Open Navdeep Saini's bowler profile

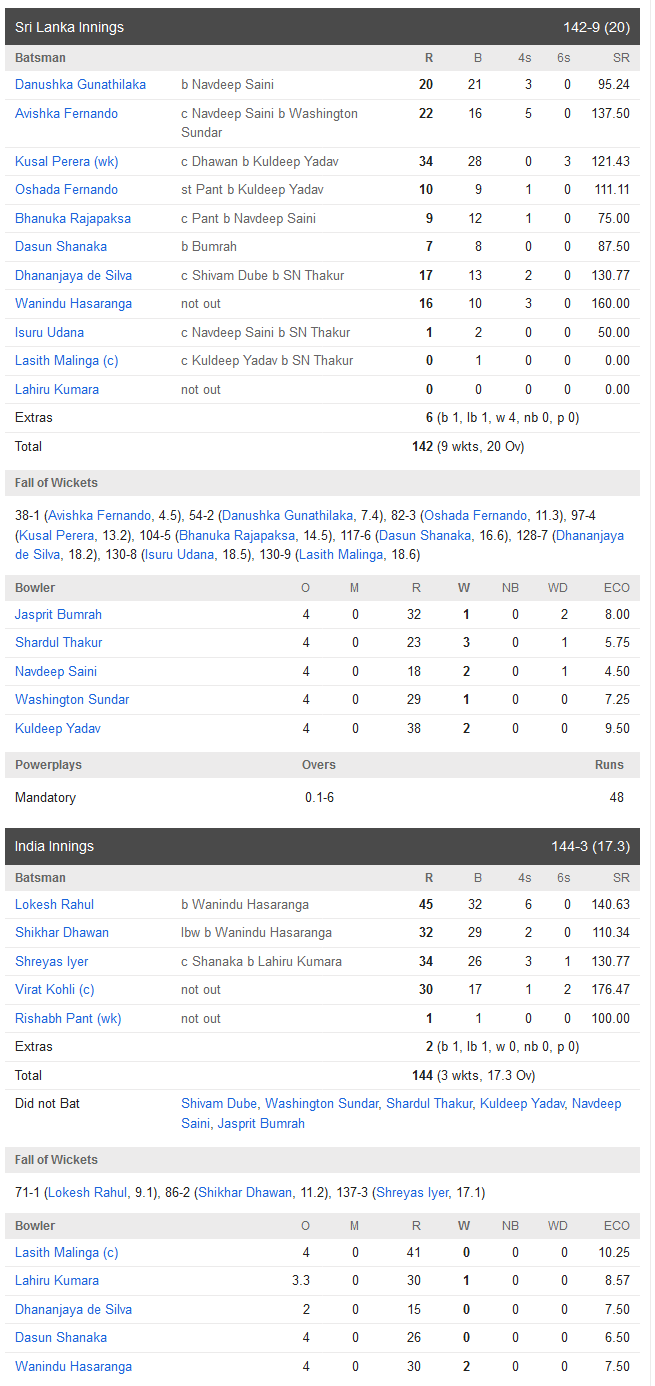click(56, 672)
